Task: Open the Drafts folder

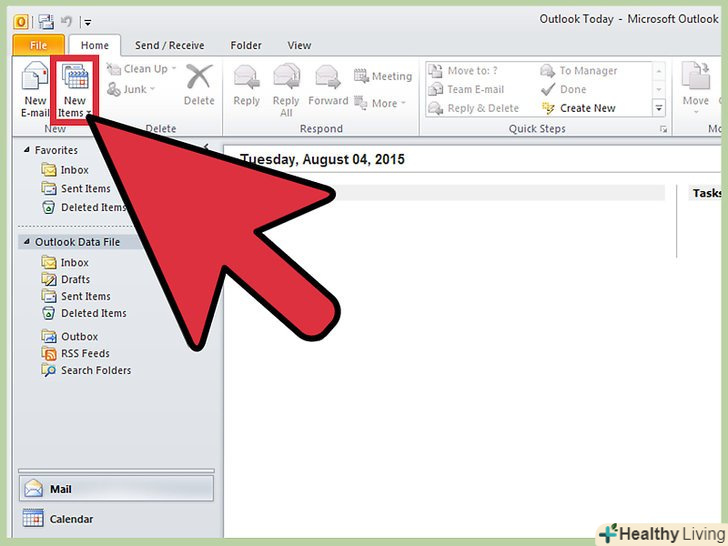Action: coord(65,279)
